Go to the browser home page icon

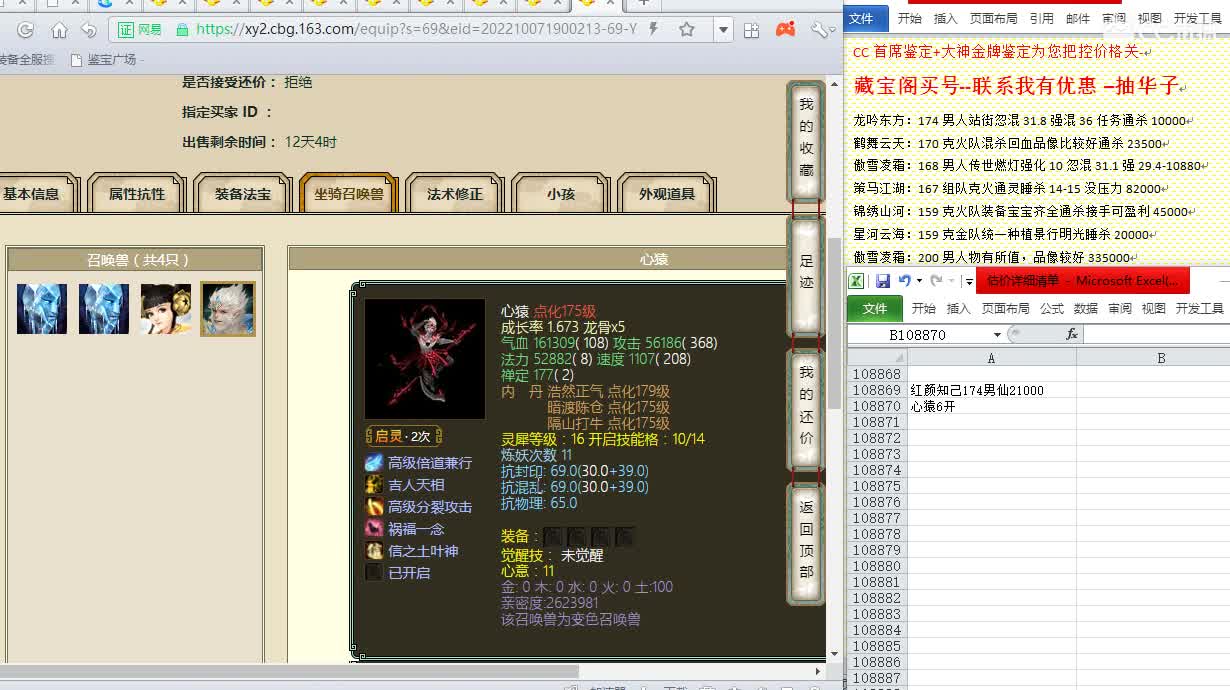tap(59, 30)
